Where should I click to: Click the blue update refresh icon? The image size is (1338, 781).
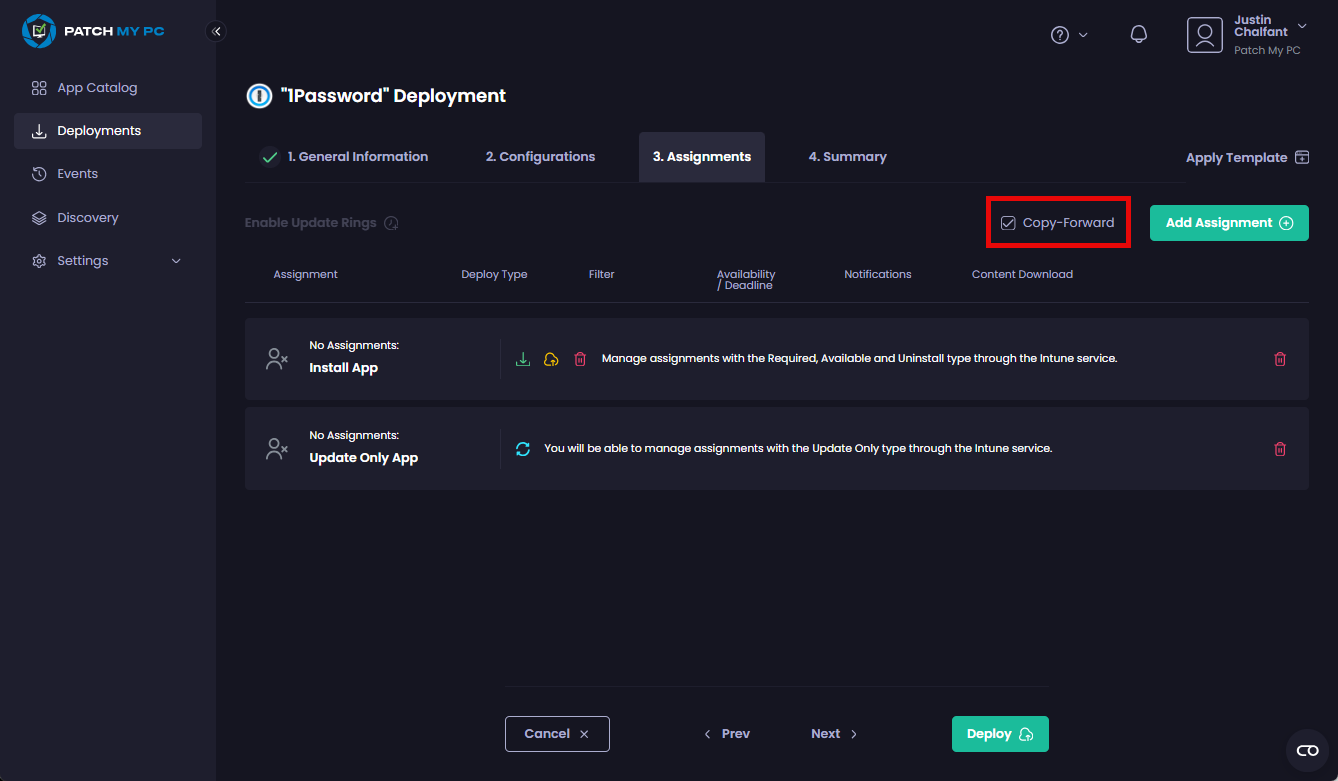[x=522, y=448]
